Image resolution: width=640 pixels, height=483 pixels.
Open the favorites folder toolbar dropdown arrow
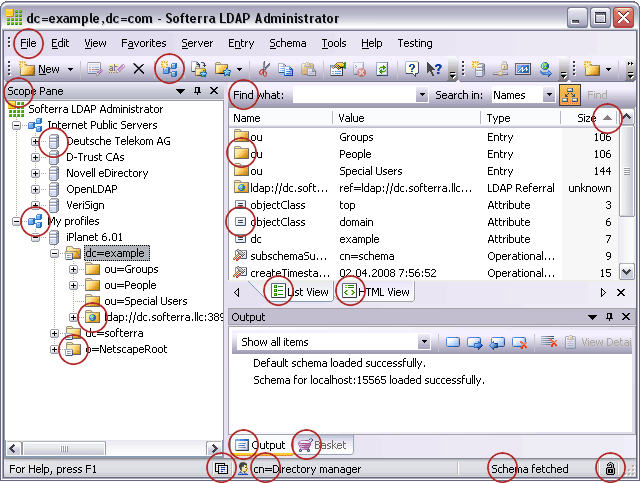tap(239, 69)
